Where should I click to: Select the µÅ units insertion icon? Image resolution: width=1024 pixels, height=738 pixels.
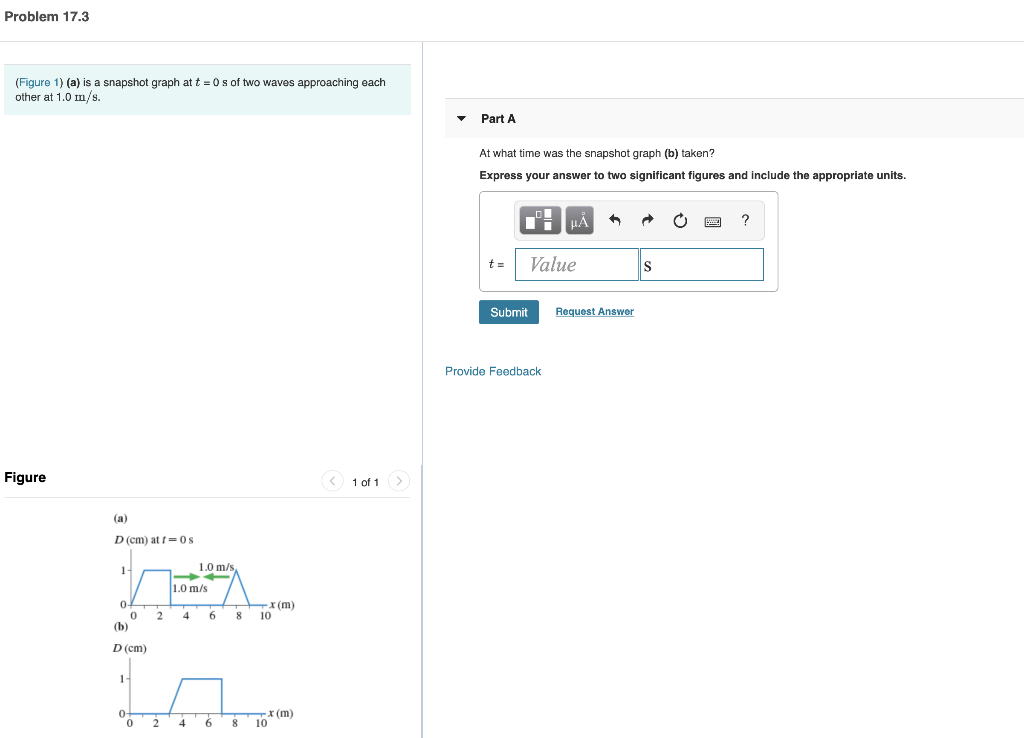tap(578, 220)
